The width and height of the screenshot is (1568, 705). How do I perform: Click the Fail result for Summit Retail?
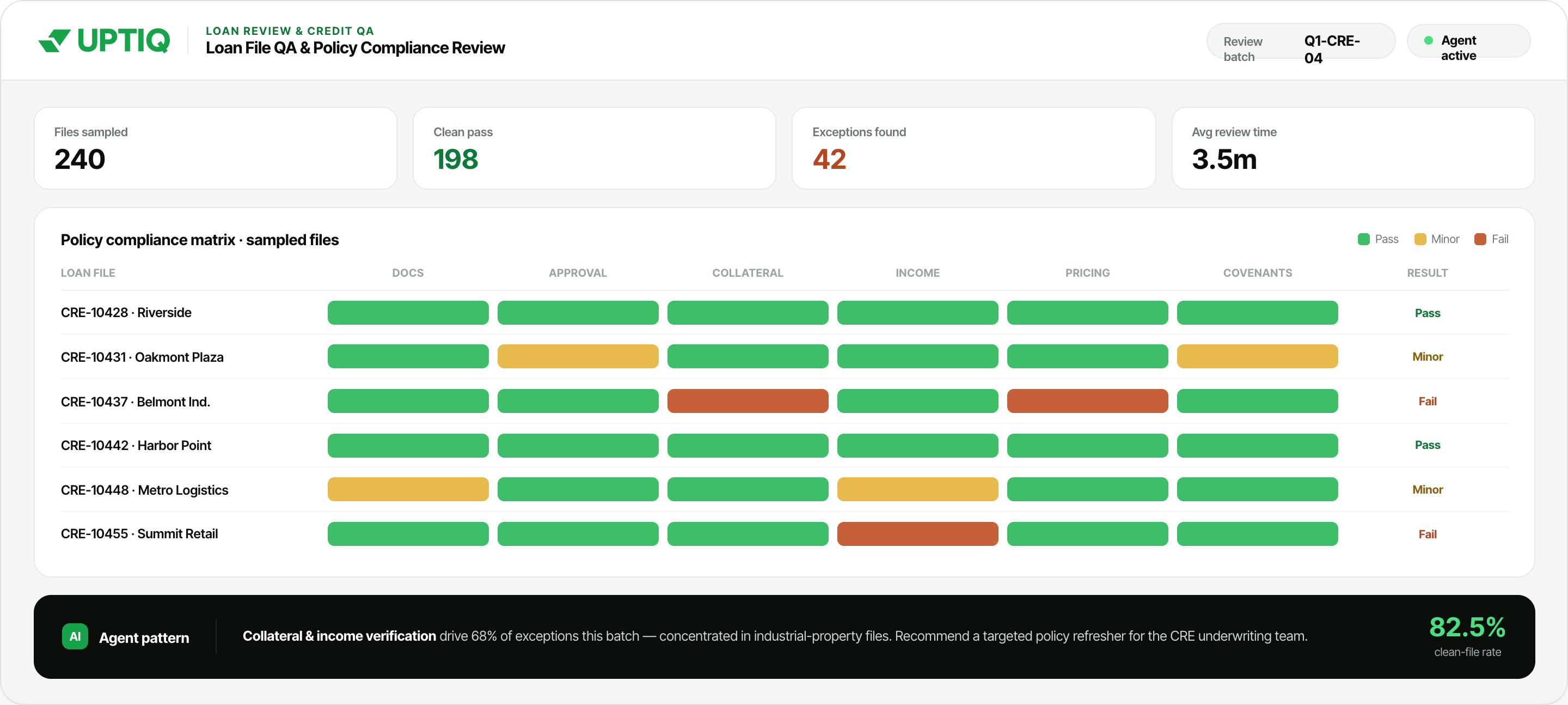coord(1427,534)
